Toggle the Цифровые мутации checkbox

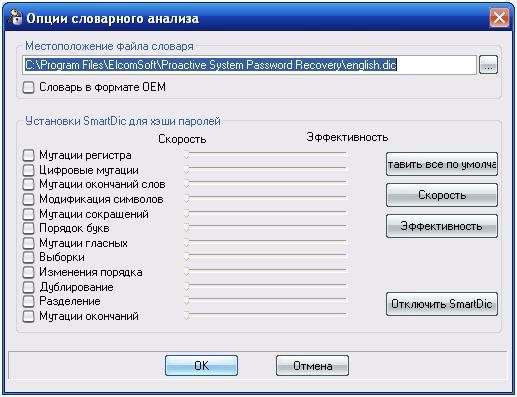click(x=28, y=170)
